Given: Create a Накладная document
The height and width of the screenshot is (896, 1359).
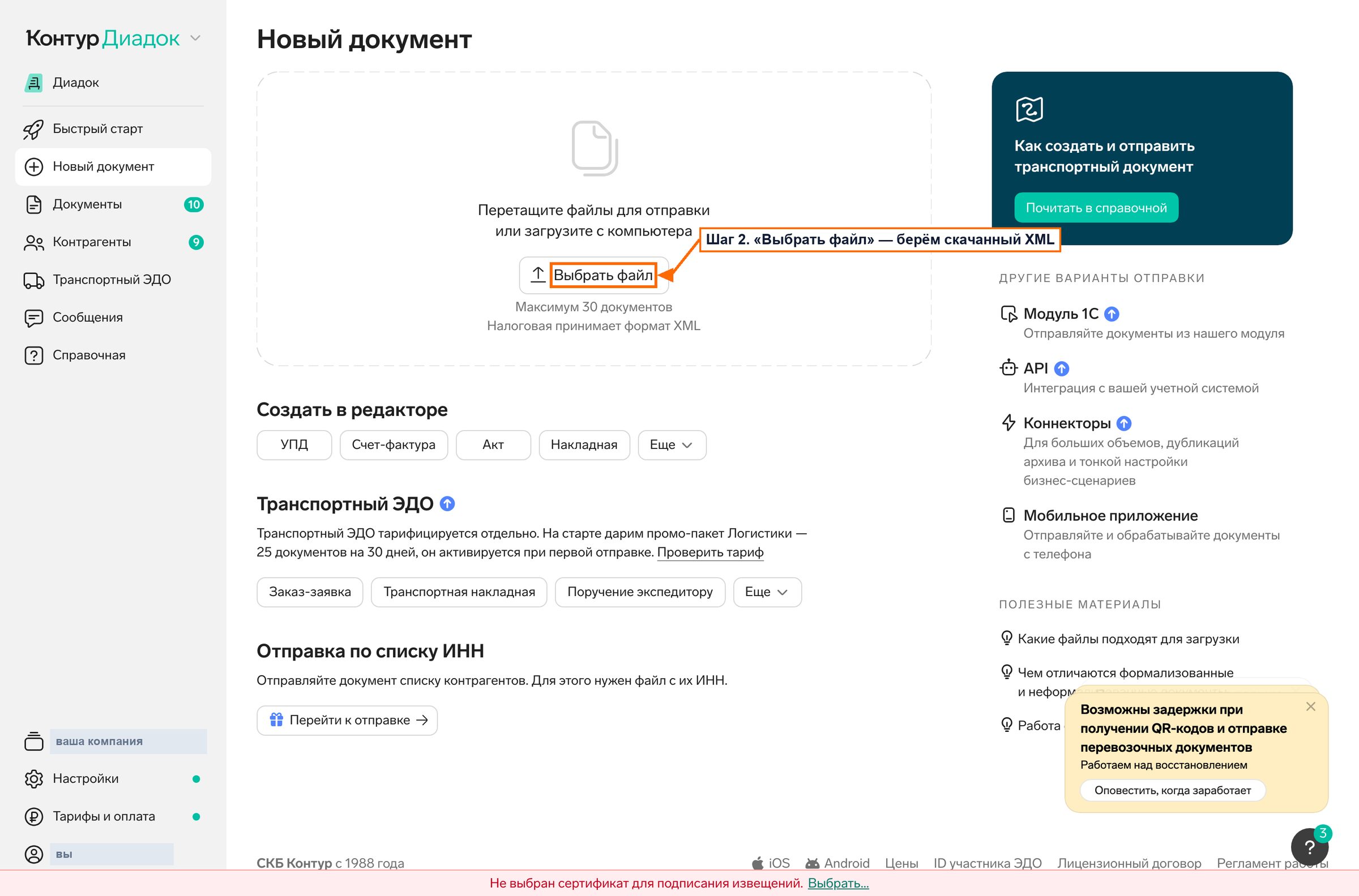Looking at the screenshot, I should [x=584, y=445].
